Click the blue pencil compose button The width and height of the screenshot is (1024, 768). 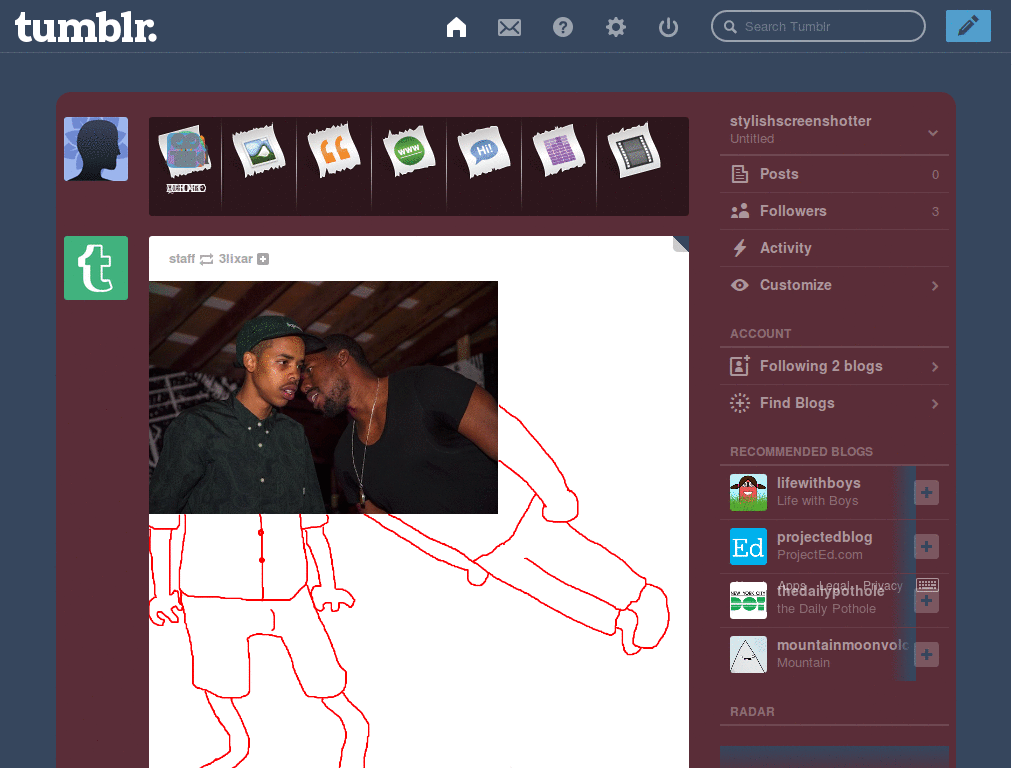point(968,26)
